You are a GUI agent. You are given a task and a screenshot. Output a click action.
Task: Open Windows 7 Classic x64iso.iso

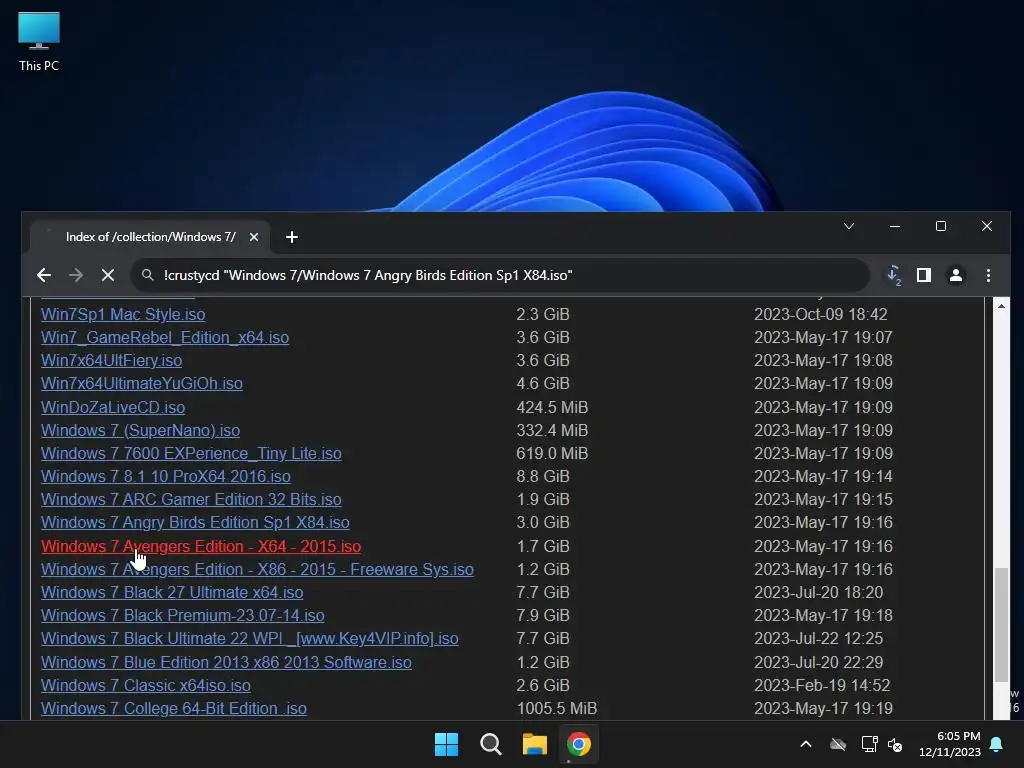tap(146, 685)
